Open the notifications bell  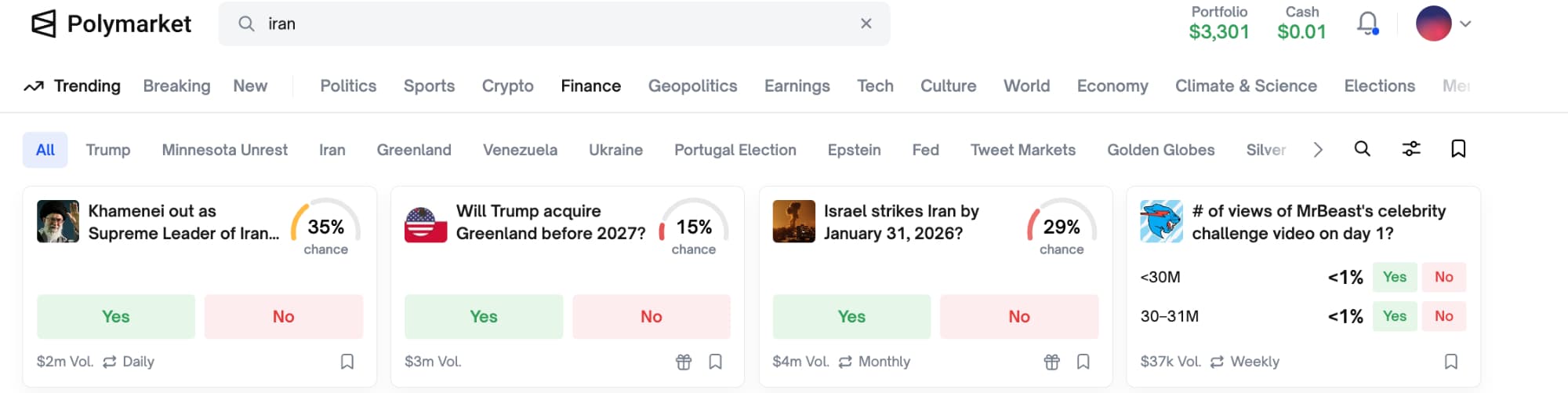pos(1367,24)
